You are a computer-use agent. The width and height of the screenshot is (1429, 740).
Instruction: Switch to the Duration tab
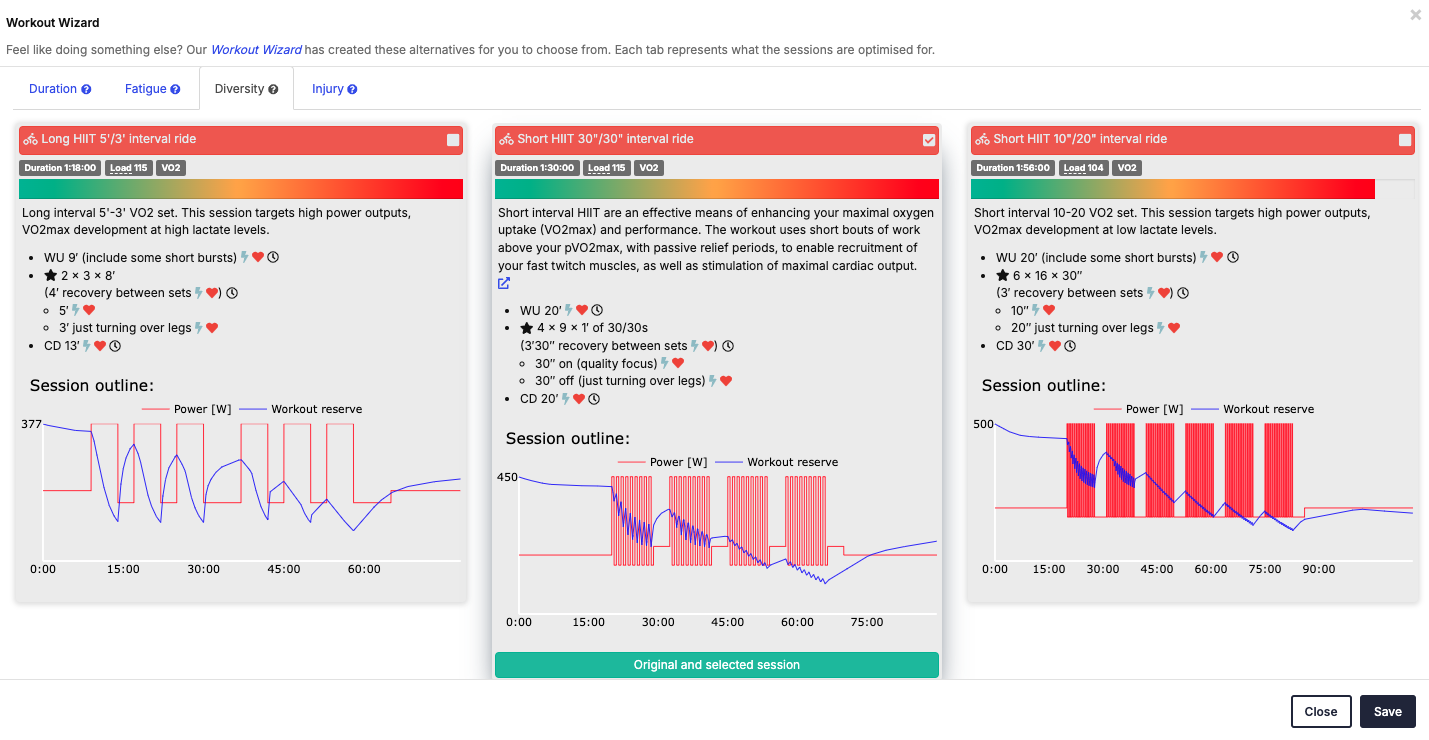(x=60, y=89)
